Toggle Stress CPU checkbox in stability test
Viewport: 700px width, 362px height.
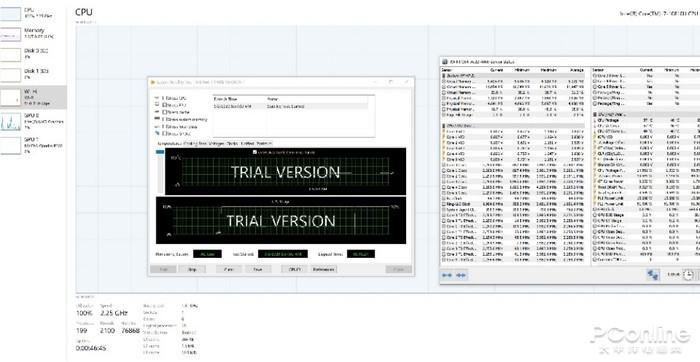pos(164,98)
